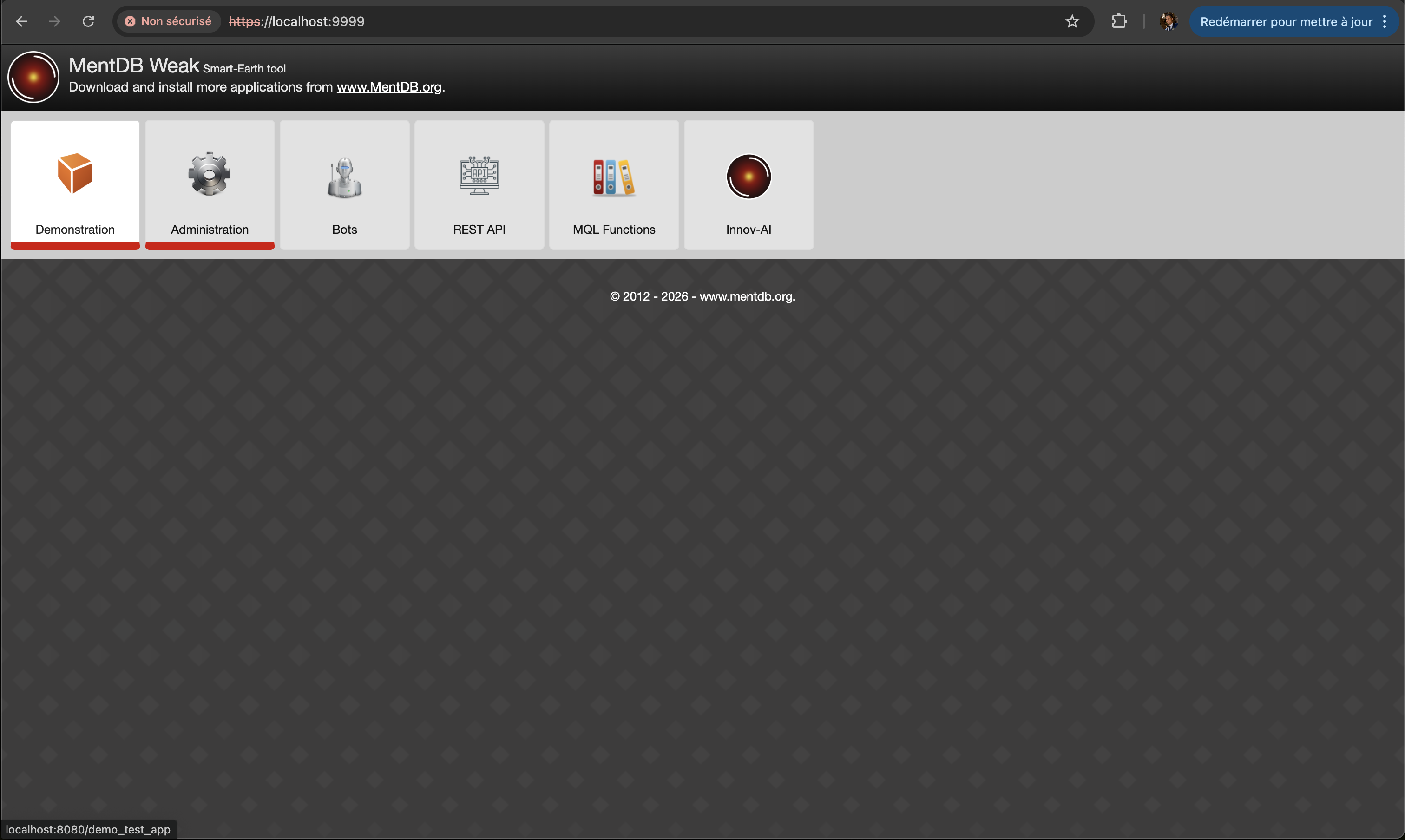
Task: Select the MQL Functions tile label
Action: pyautogui.click(x=614, y=229)
